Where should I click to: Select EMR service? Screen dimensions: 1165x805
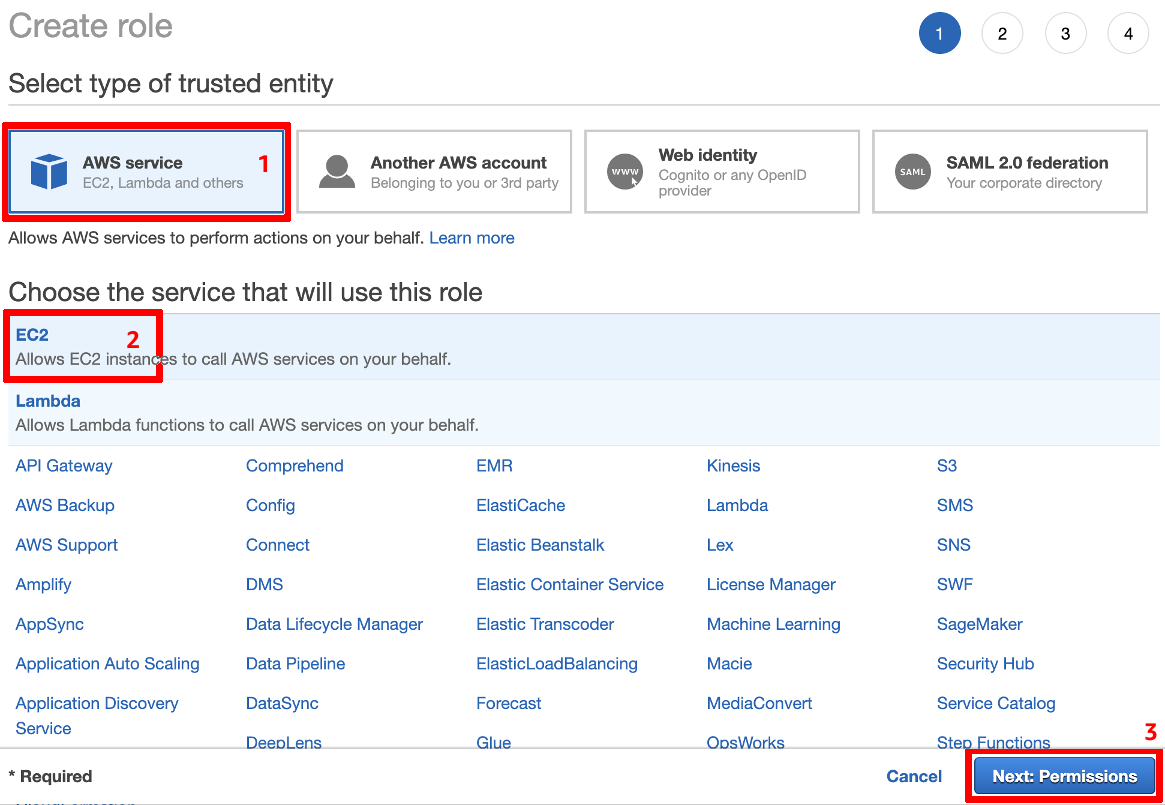click(x=494, y=466)
